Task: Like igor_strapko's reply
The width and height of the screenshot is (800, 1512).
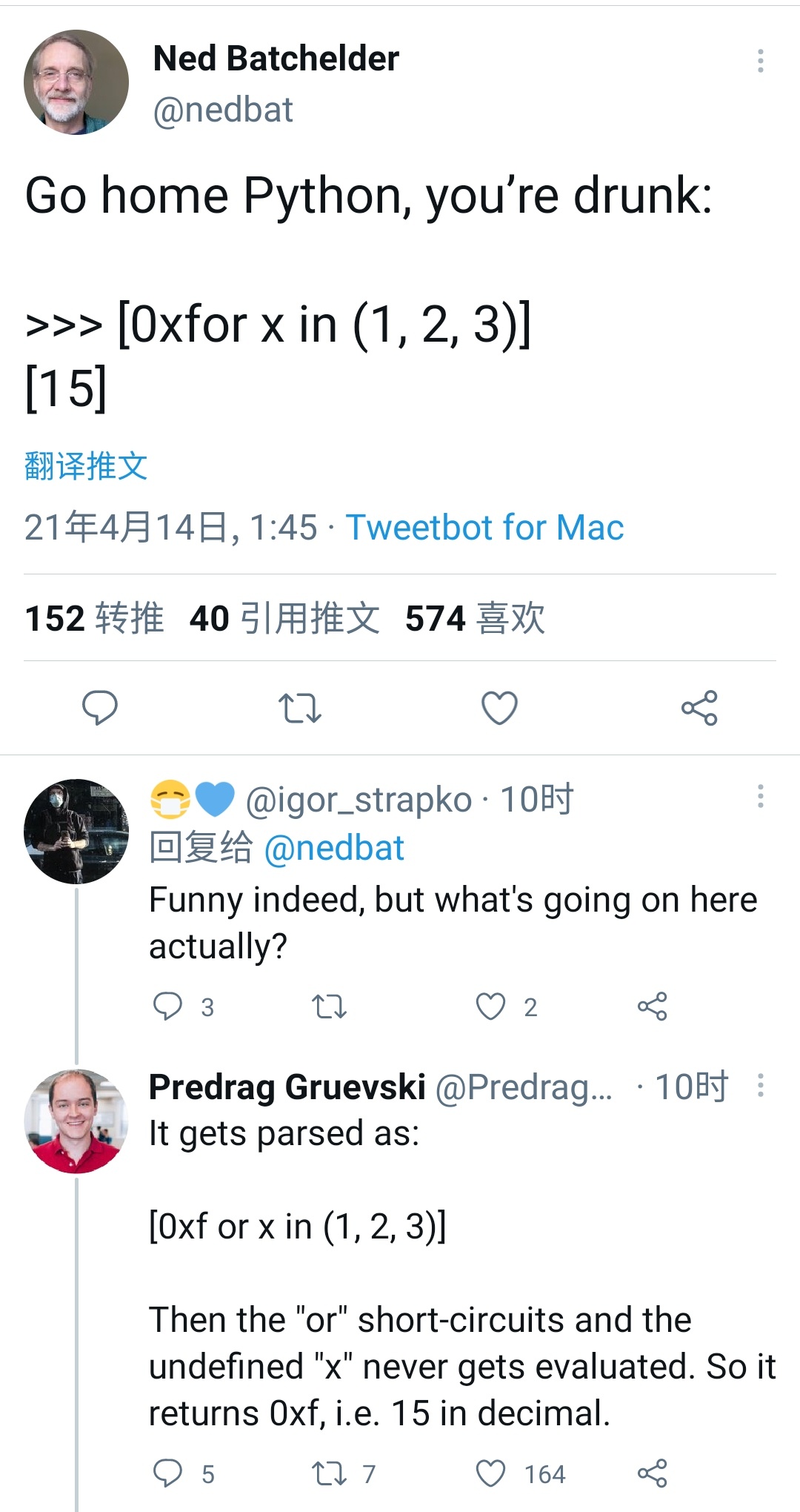Action: pos(490,1007)
